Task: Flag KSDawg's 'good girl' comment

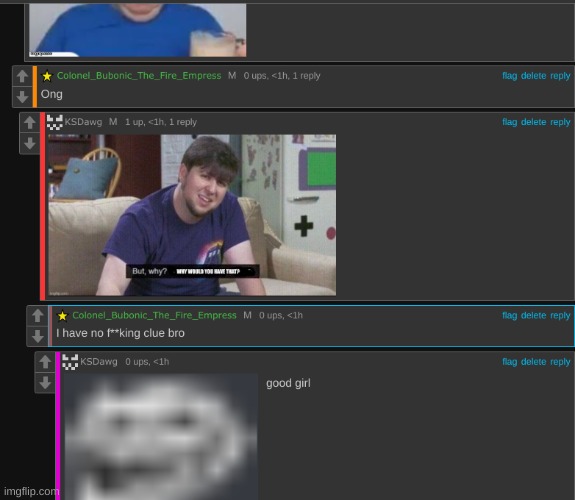Action: pos(509,362)
